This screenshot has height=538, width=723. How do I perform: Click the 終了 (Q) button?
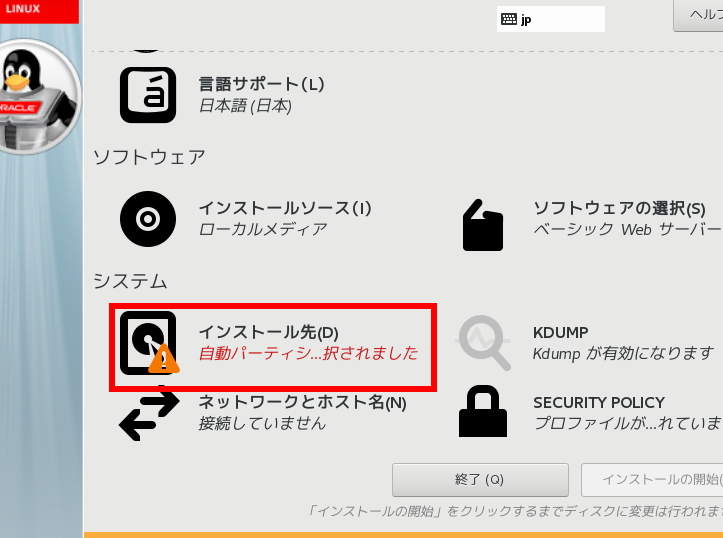(x=480, y=480)
